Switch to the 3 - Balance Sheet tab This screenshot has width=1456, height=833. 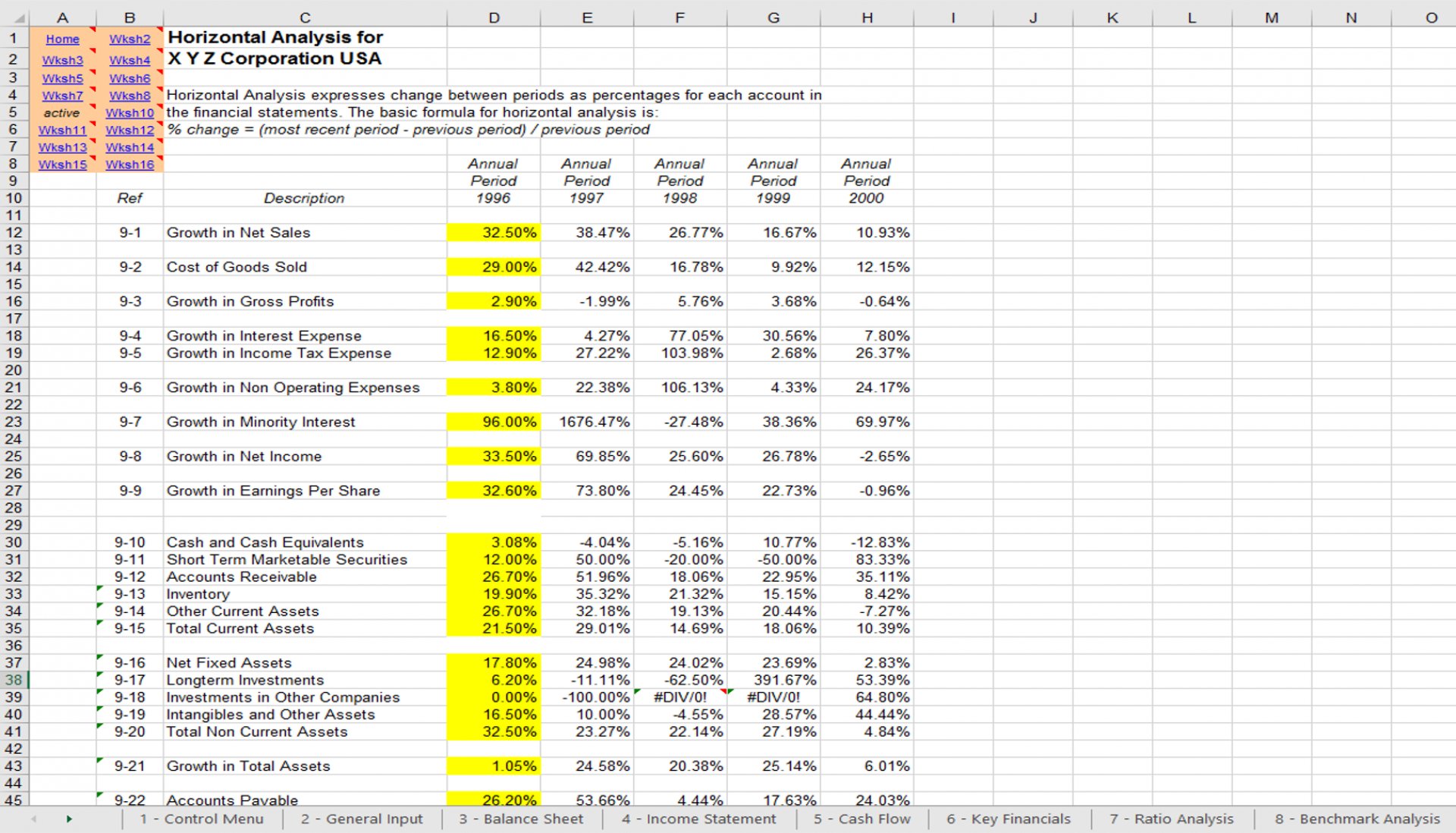(x=521, y=819)
